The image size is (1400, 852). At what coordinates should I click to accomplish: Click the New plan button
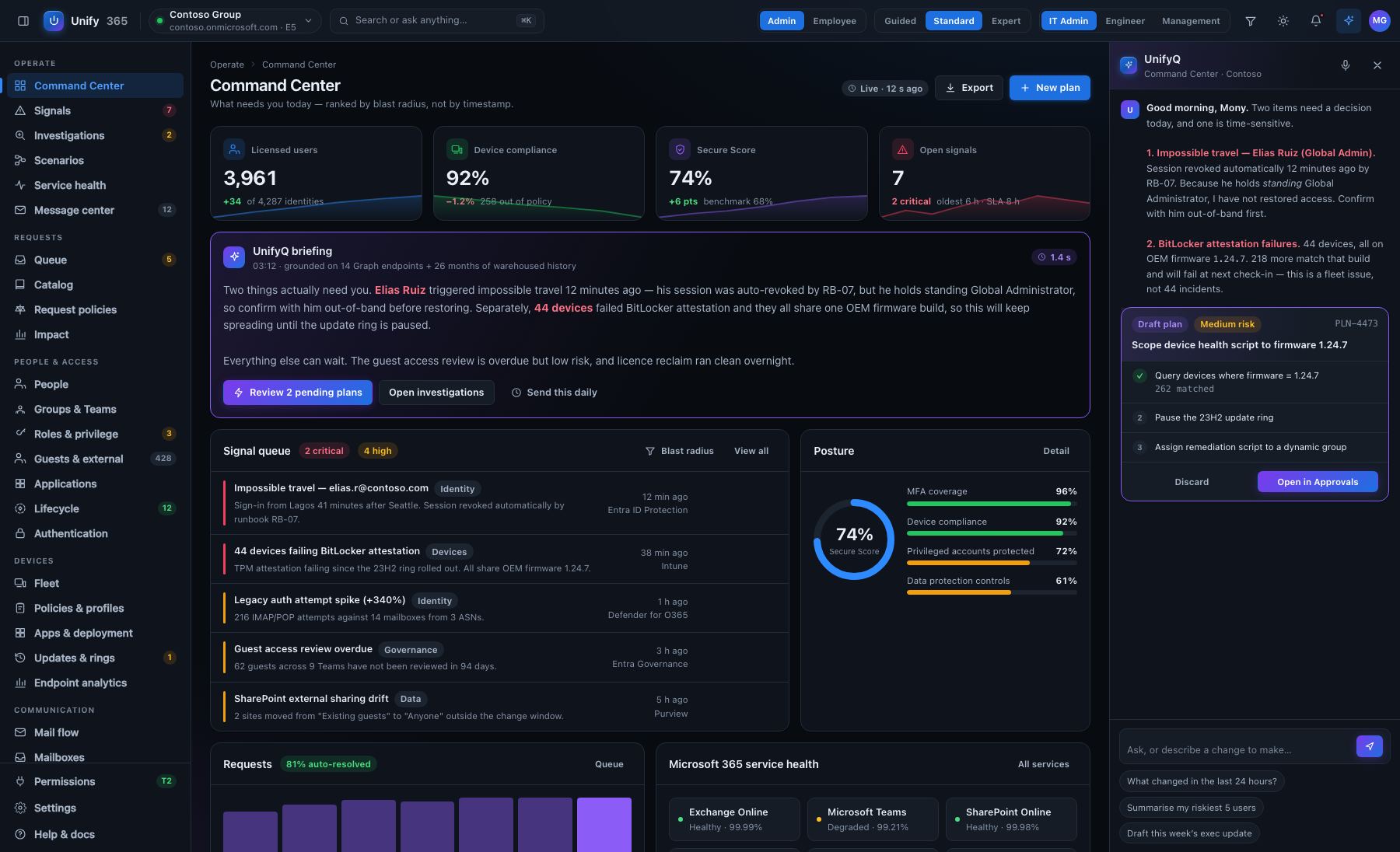[x=1049, y=88]
